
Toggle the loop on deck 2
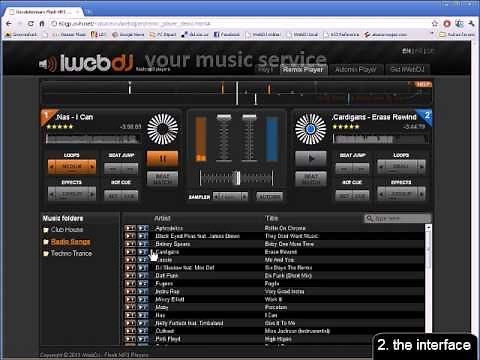coord(401,166)
